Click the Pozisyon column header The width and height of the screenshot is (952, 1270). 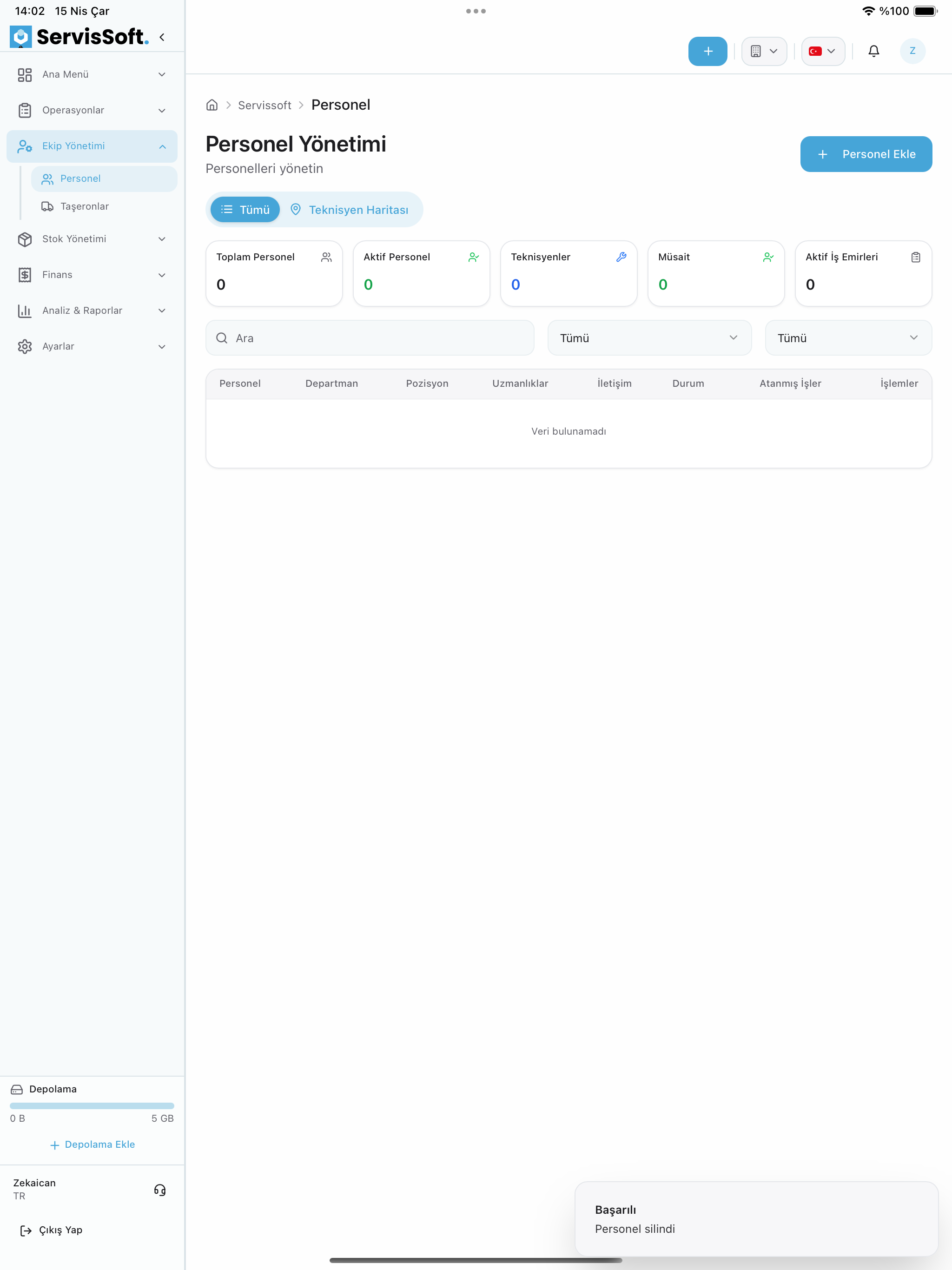tap(427, 384)
